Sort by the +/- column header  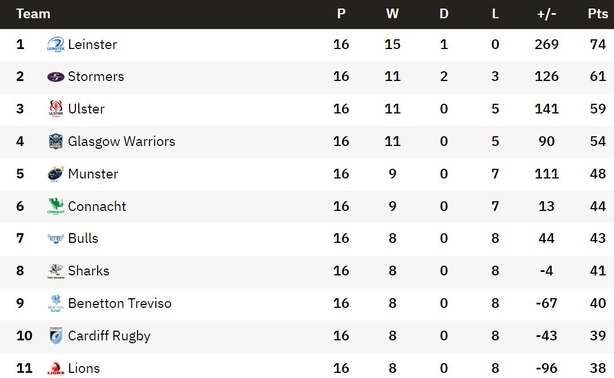click(547, 14)
